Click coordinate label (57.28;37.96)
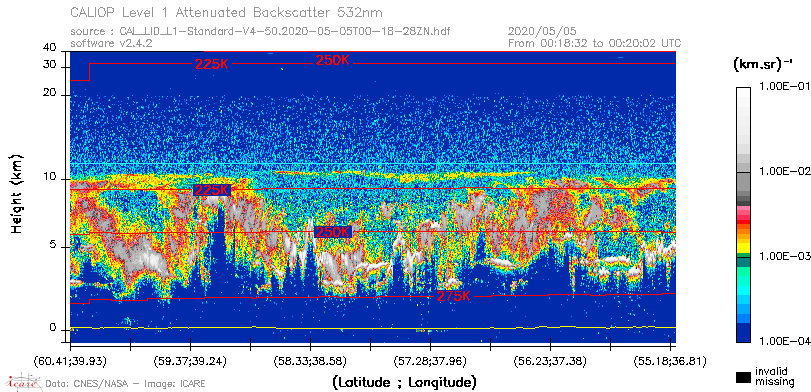811x392 pixels. 430,360
